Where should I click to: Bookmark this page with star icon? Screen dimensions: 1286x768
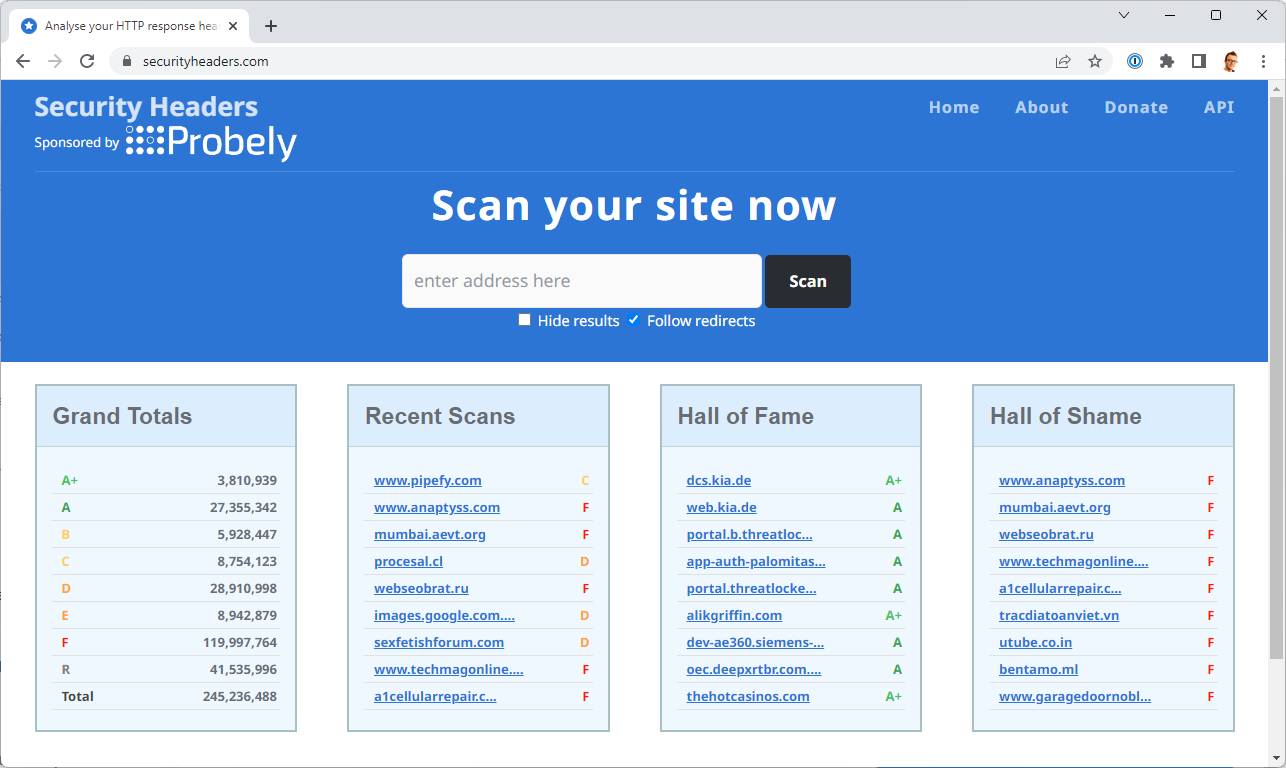1095,61
